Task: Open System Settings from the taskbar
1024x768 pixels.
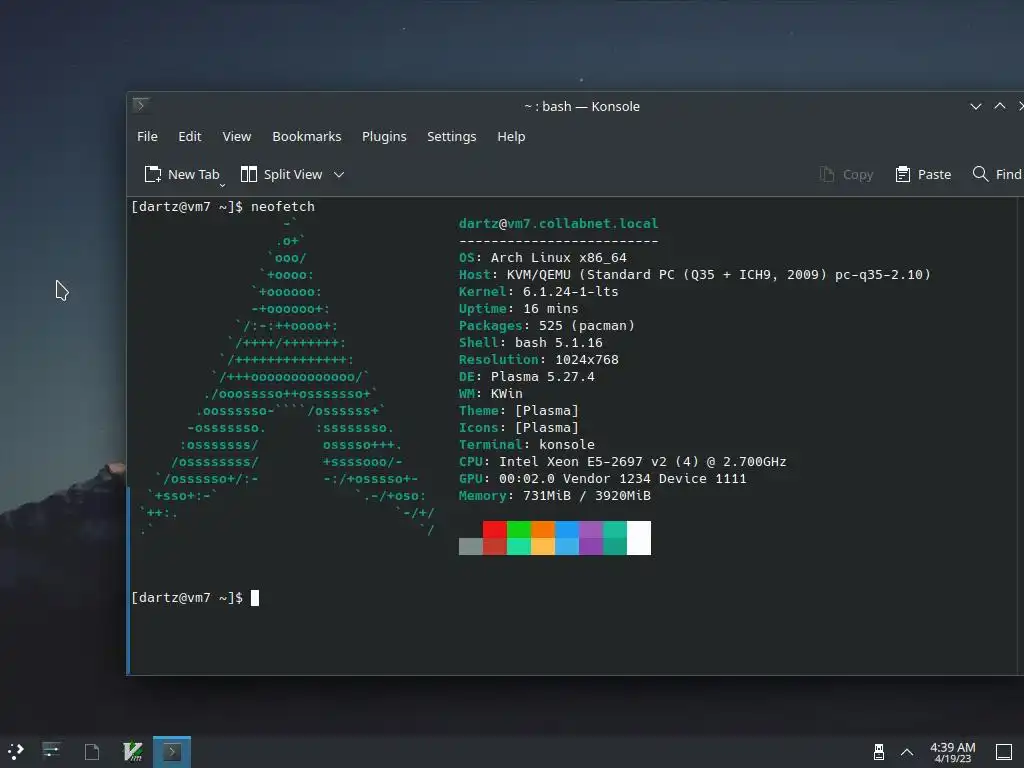Action: [52, 751]
